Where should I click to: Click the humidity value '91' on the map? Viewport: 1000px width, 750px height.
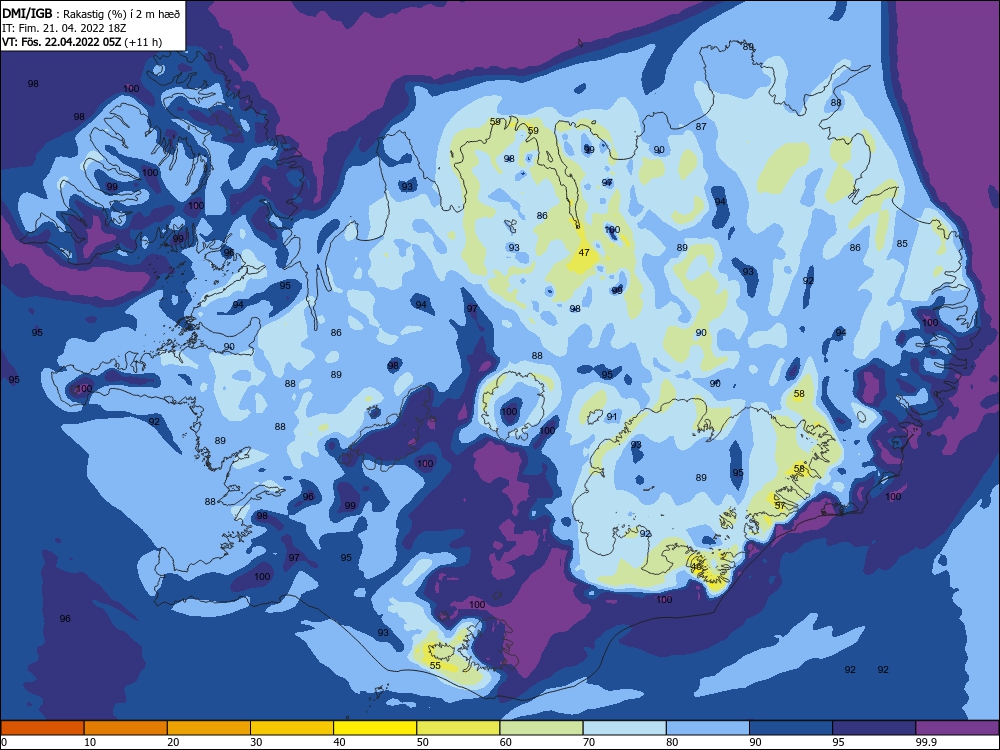coord(612,416)
